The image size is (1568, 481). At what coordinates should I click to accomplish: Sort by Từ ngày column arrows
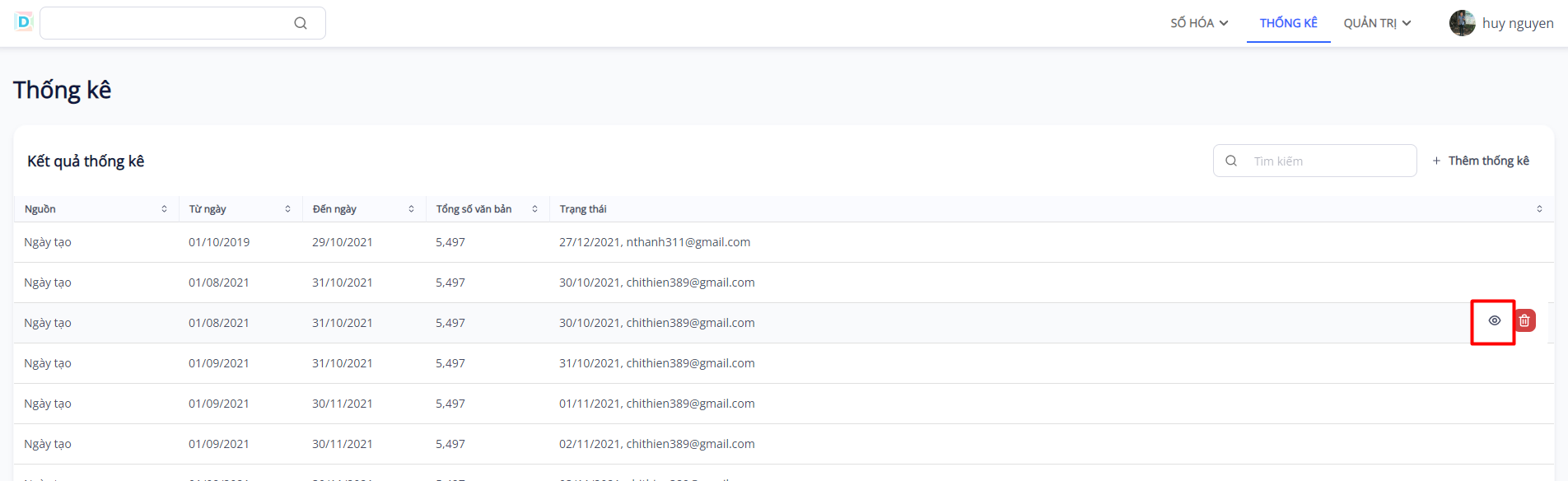click(x=287, y=209)
